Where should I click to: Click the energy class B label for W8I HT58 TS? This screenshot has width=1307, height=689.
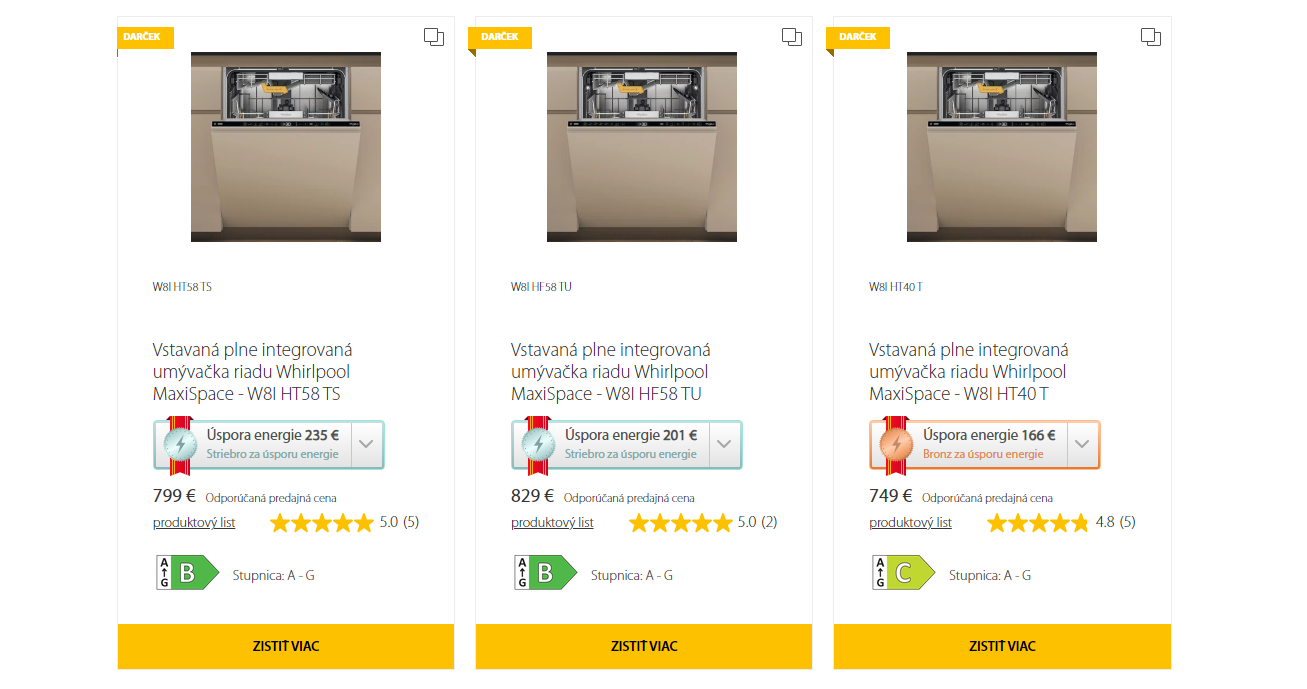point(187,573)
